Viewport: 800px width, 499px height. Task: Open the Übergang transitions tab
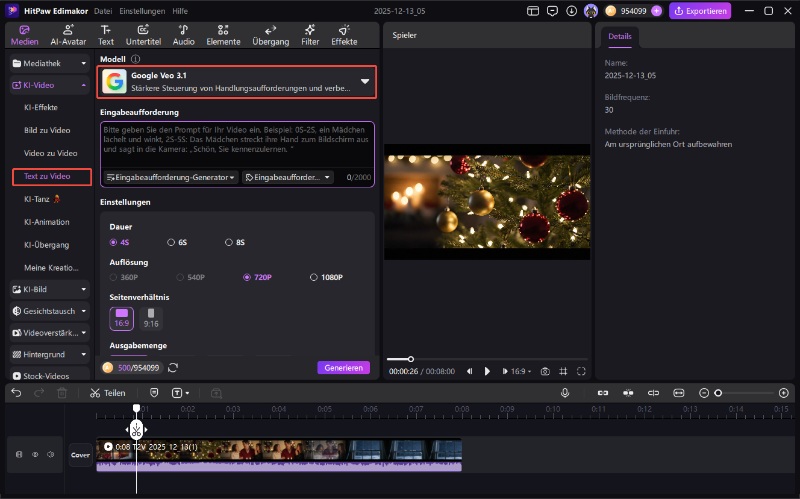[x=270, y=35]
